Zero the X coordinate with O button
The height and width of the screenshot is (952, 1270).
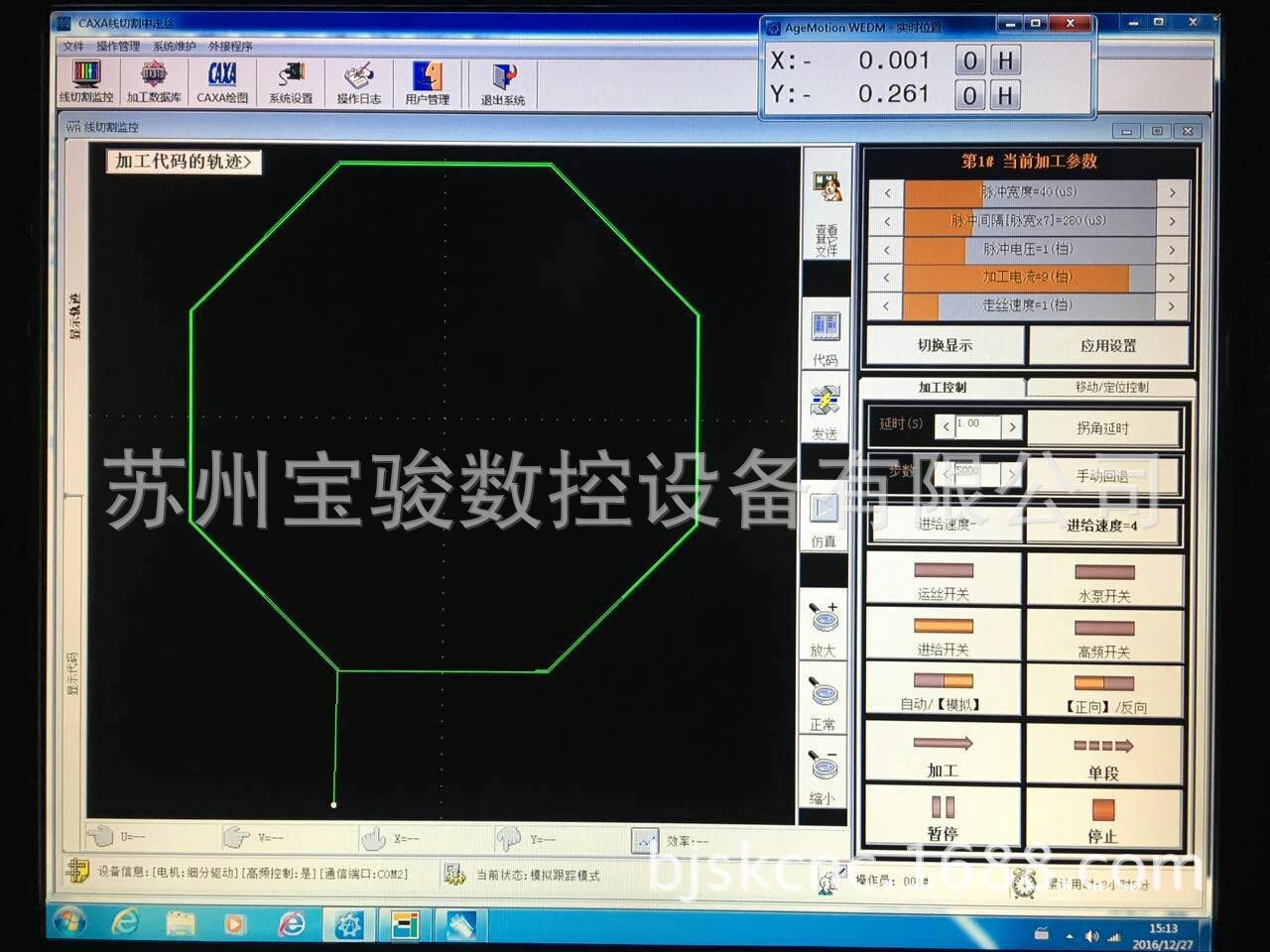coord(970,60)
